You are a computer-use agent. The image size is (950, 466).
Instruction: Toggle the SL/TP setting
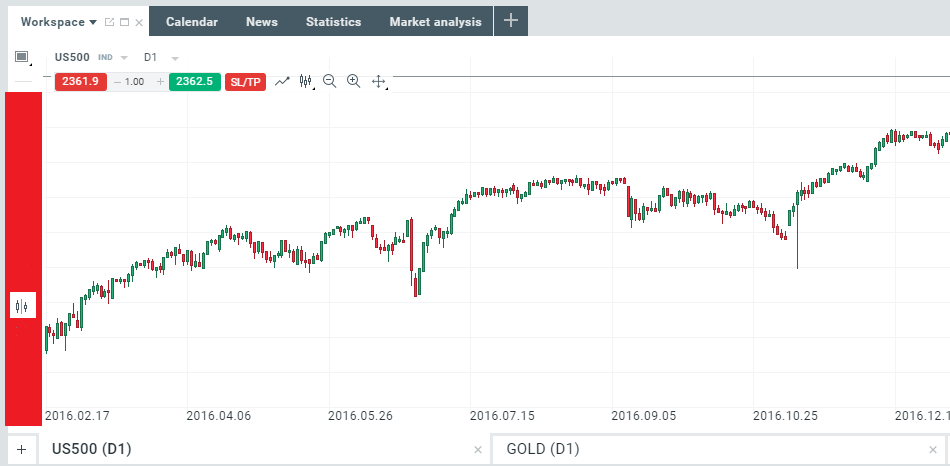(246, 81)
